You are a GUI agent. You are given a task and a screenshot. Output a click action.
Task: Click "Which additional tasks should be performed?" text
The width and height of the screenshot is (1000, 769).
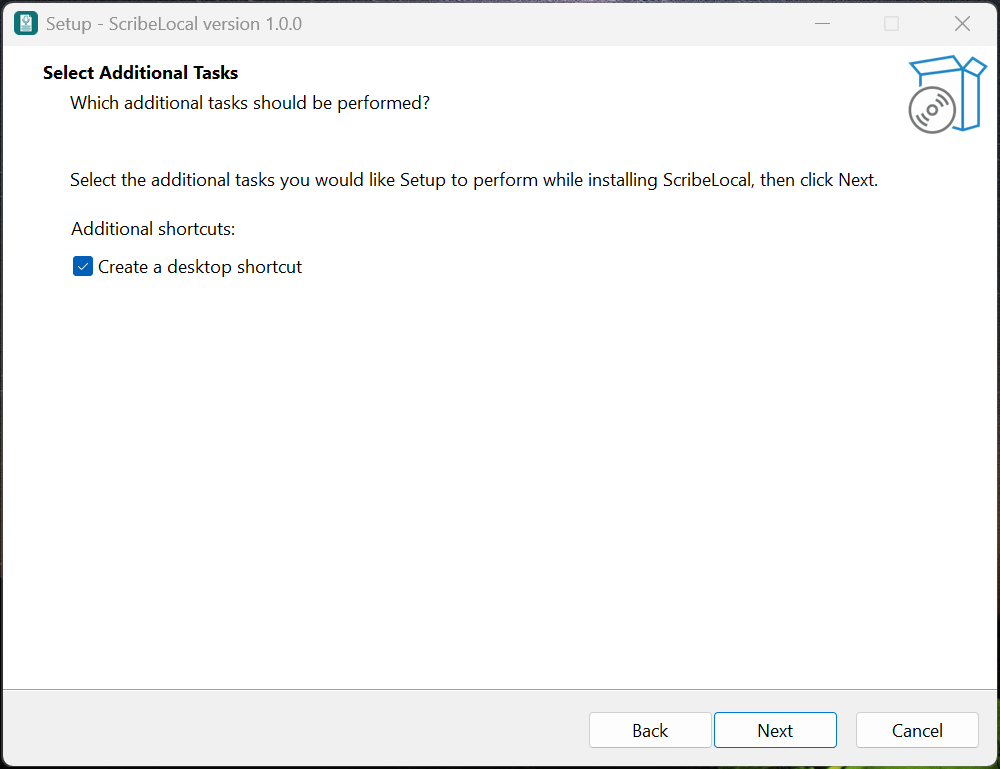250,102
